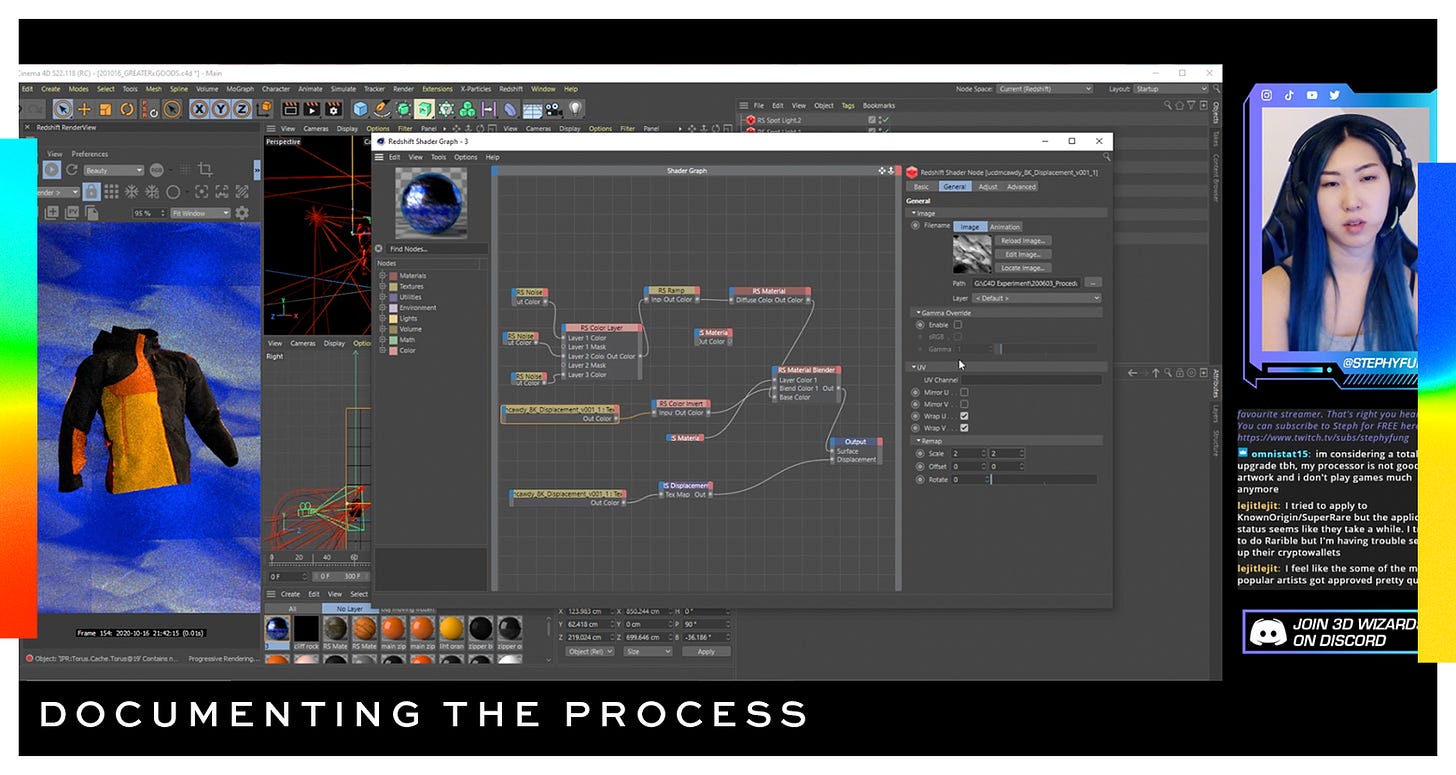Click the Coordinate System cube icon

(263, 109)
